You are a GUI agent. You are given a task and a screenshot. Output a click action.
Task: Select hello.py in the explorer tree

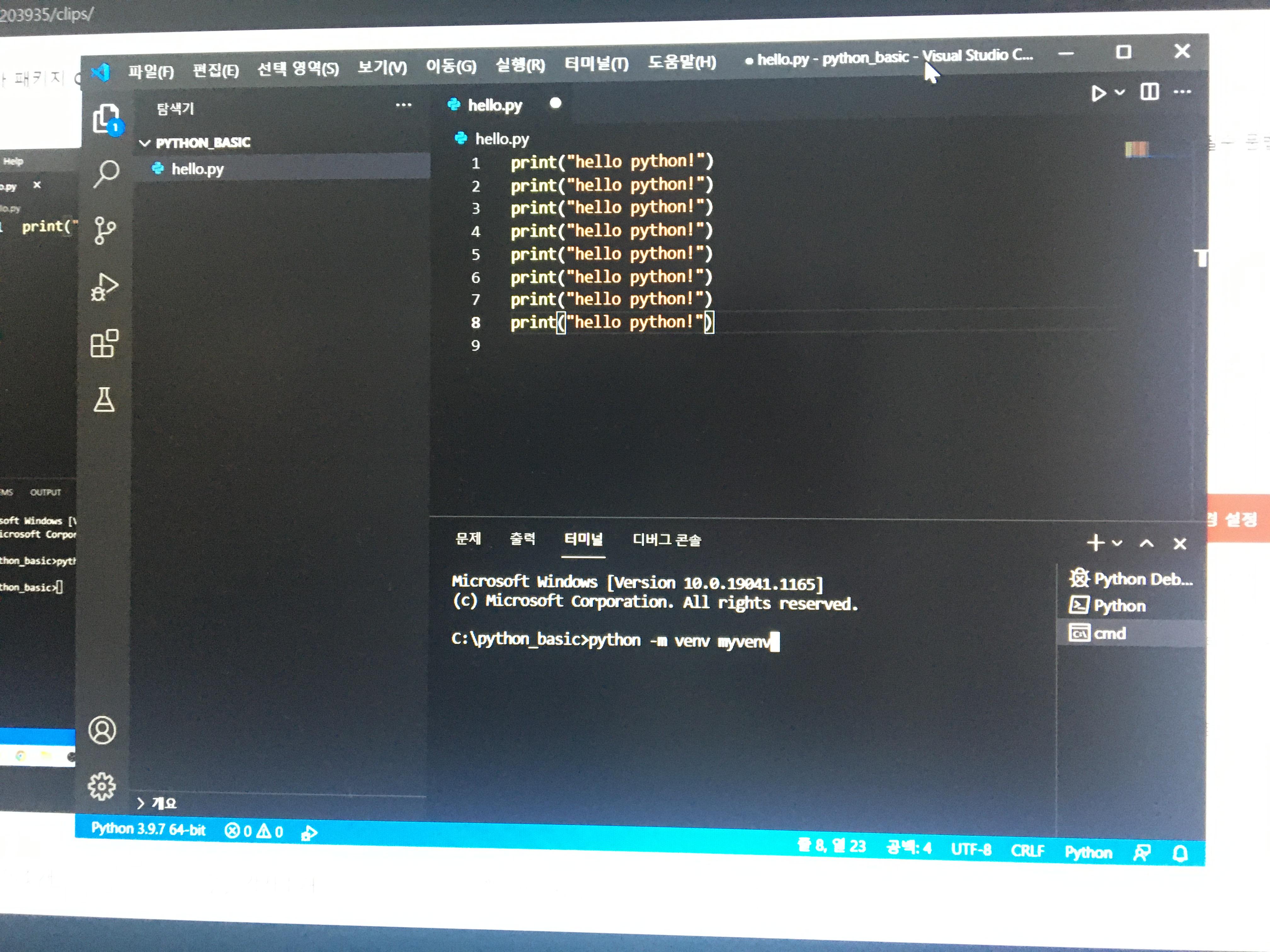197,169
